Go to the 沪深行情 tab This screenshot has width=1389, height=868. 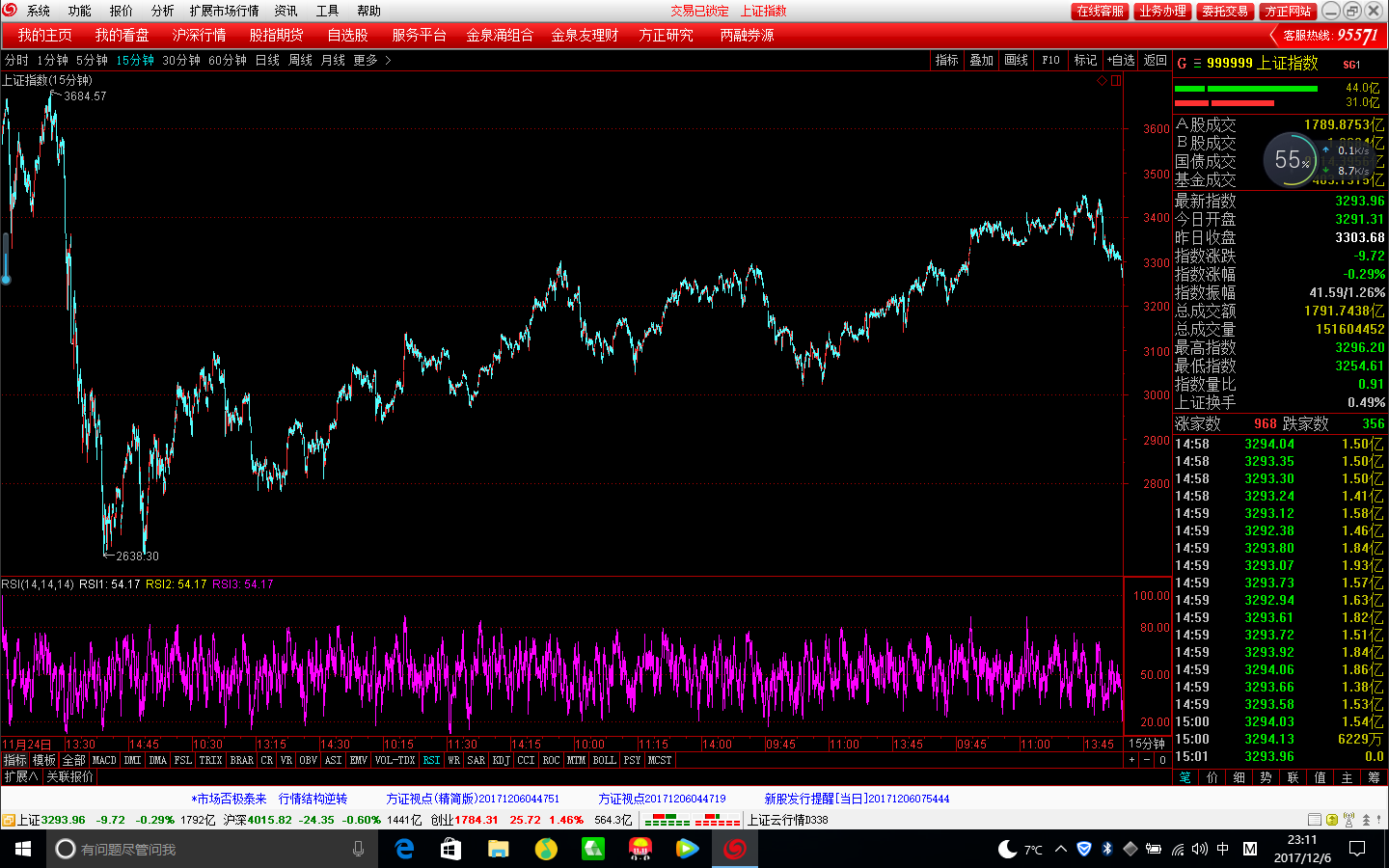[199, 35]
